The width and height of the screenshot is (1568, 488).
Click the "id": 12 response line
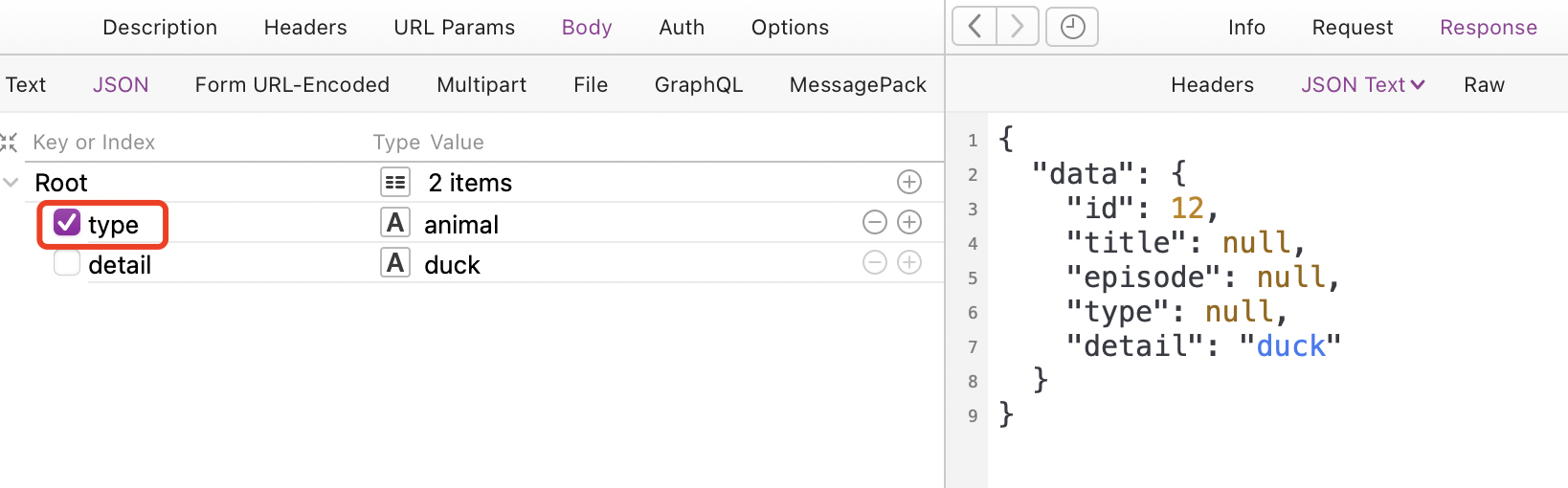coord(1142,208)
